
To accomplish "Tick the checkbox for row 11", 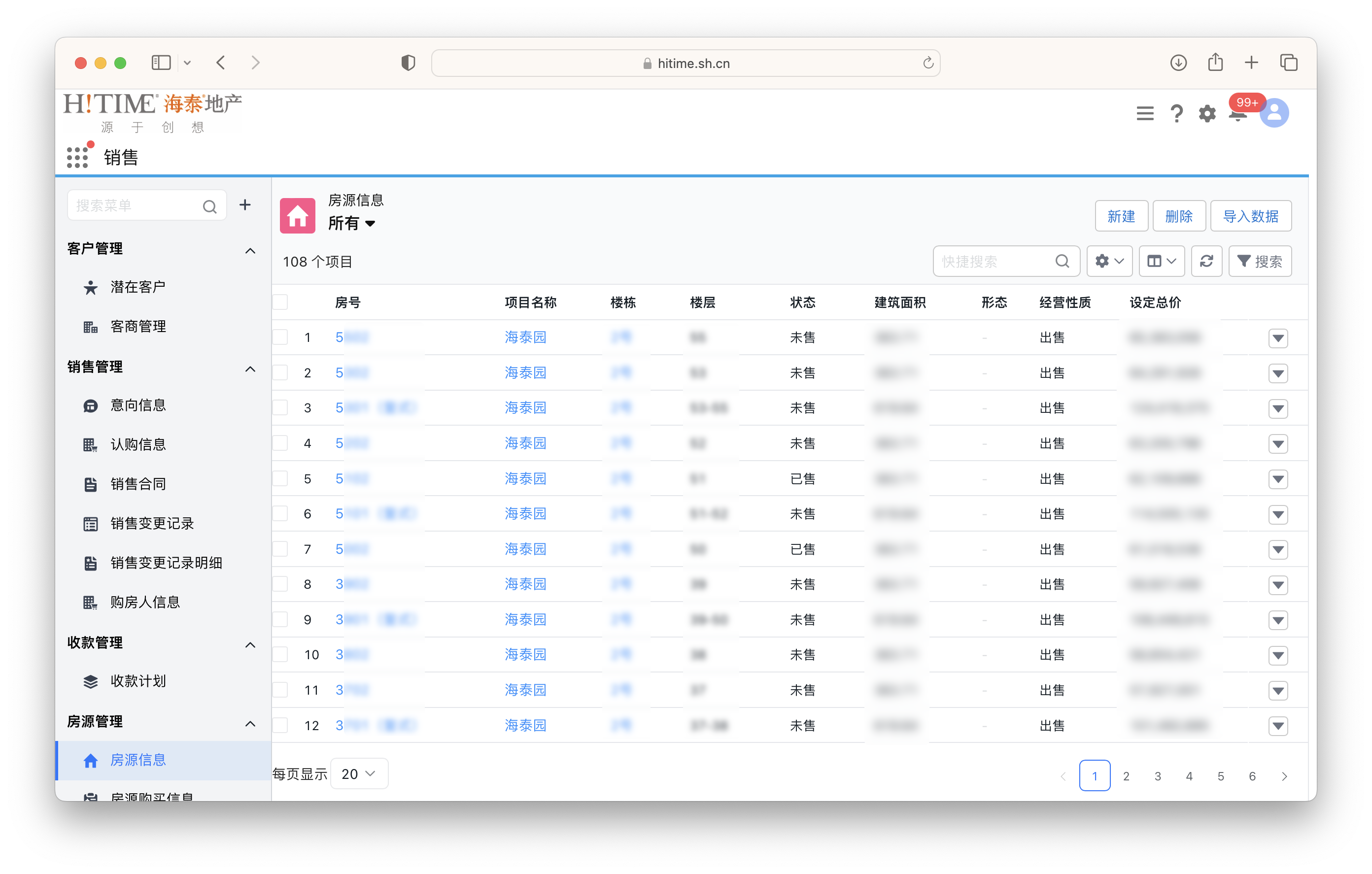I will point(280,690).
